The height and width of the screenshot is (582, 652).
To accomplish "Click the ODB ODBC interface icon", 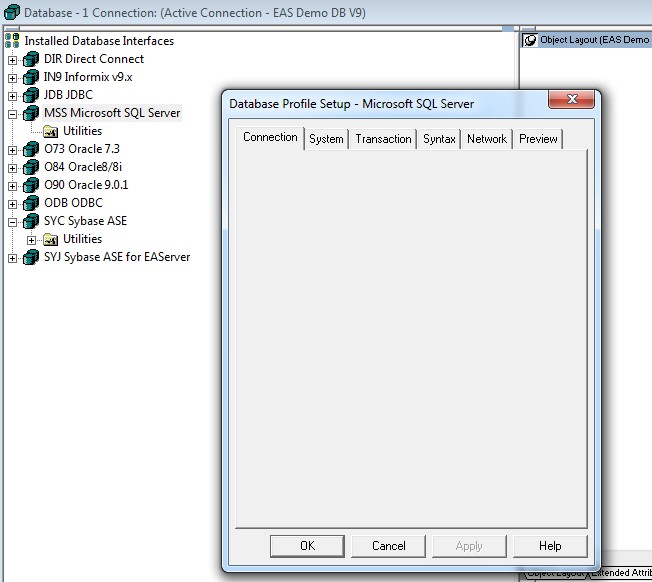I will click(x=31, y=203).
